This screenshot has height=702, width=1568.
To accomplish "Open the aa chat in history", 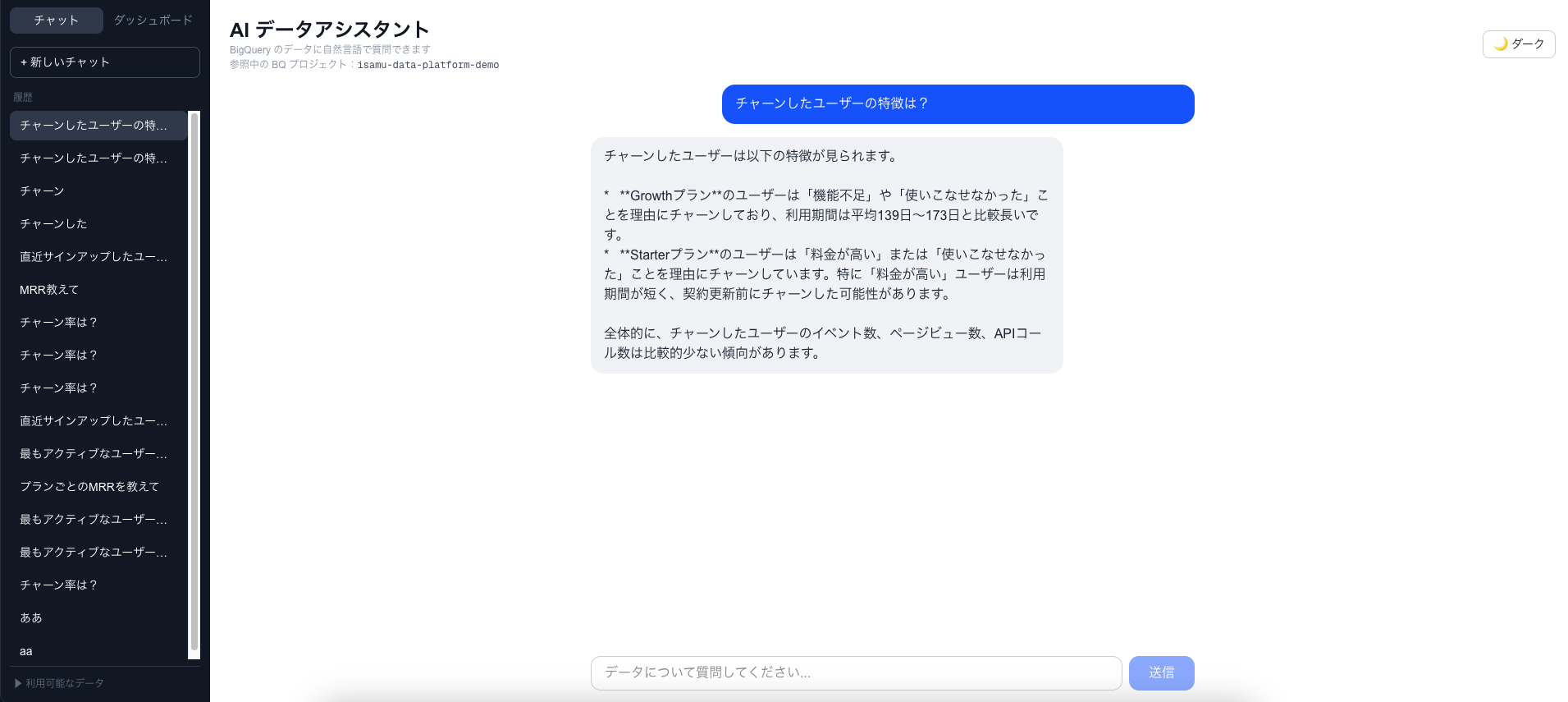I will tap(26, 651).
